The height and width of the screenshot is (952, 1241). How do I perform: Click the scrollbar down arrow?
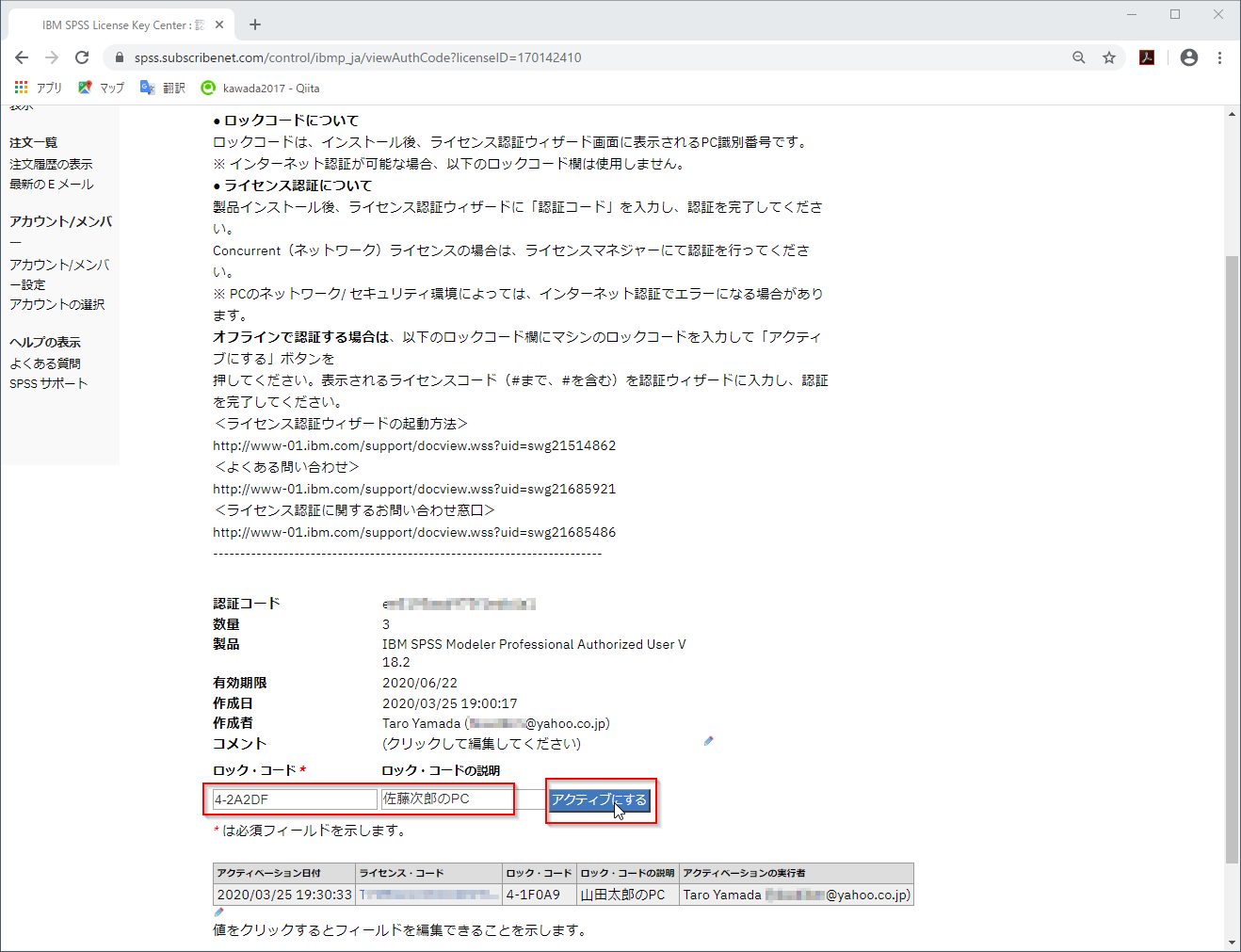pyautogui.click(x=1232, y=943)
